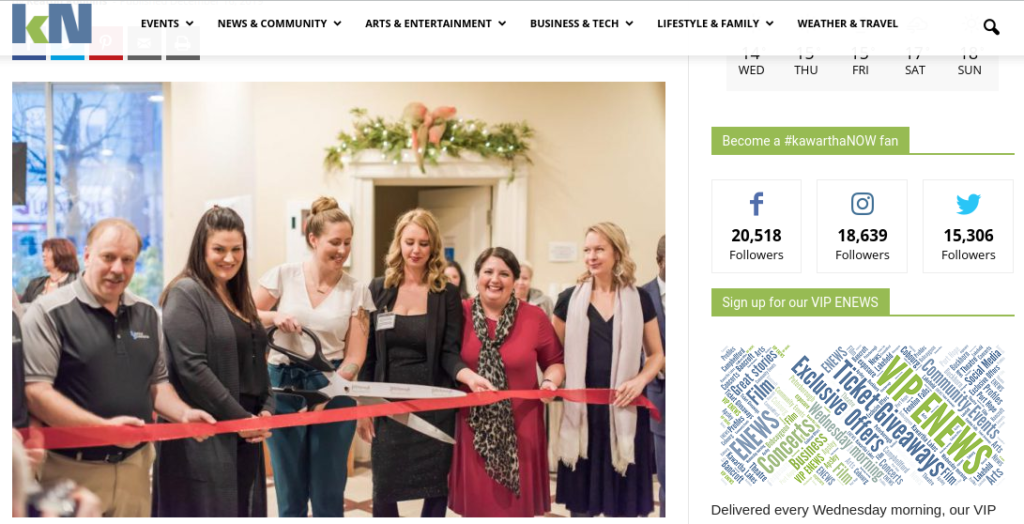Share on Twitter share button
Image resolution: width=1024 pixels, height=524 pixels.
[67, 43]
